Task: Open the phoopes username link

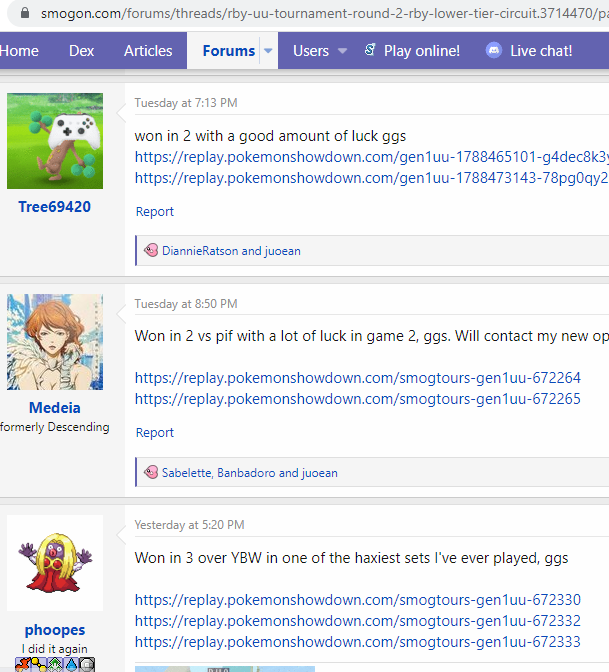Action: click(55, 630)
